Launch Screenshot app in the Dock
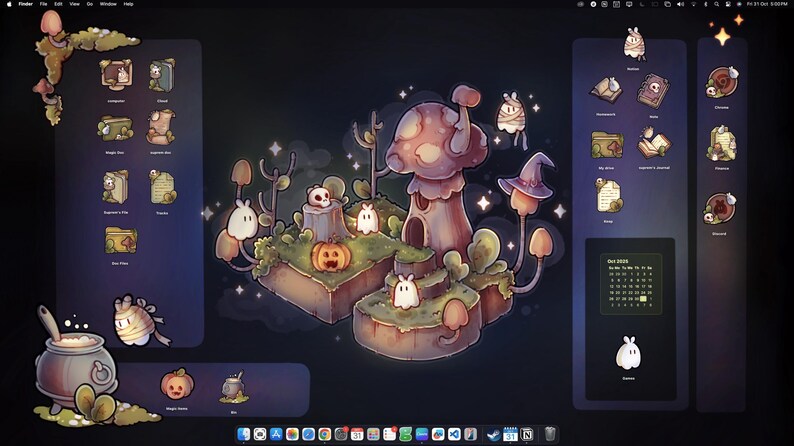794x446 pixels. 260,434
